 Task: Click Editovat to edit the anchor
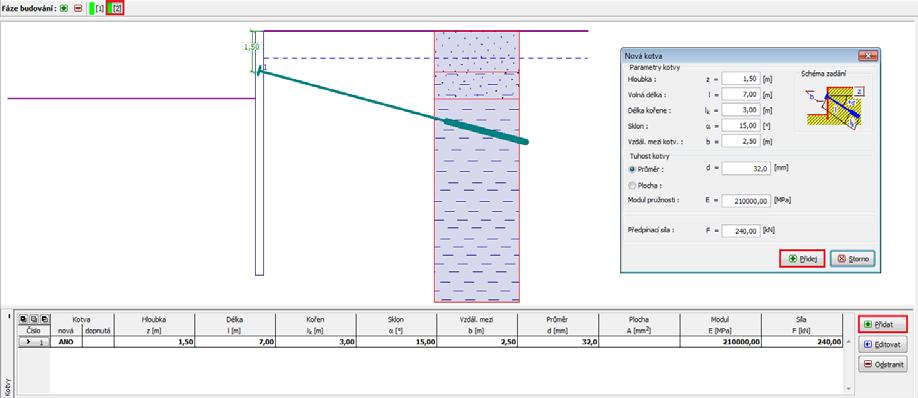[x=882, y=344]
